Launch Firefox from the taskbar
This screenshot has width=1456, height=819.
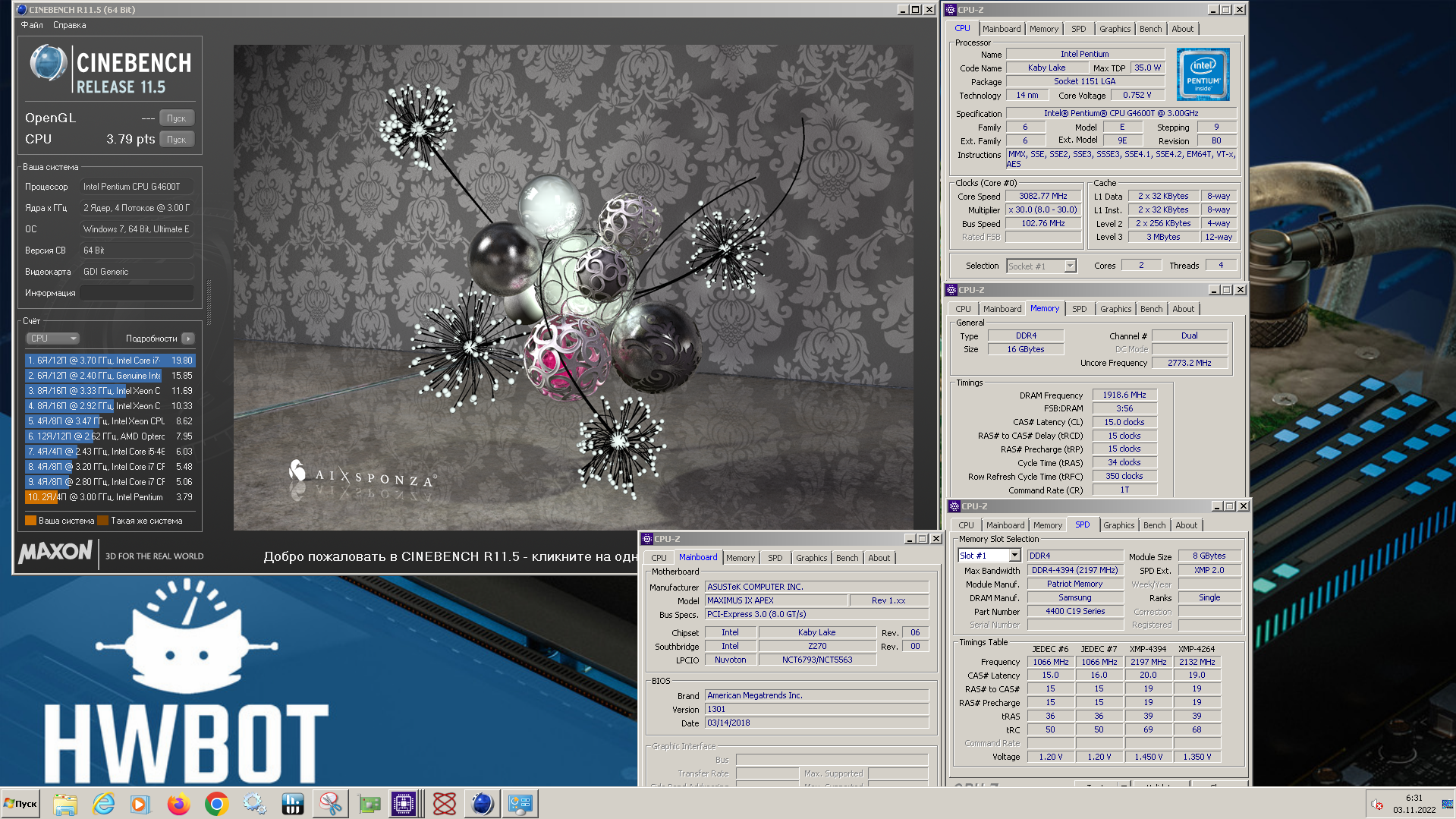pyautogui.click(x=179, y=804)
